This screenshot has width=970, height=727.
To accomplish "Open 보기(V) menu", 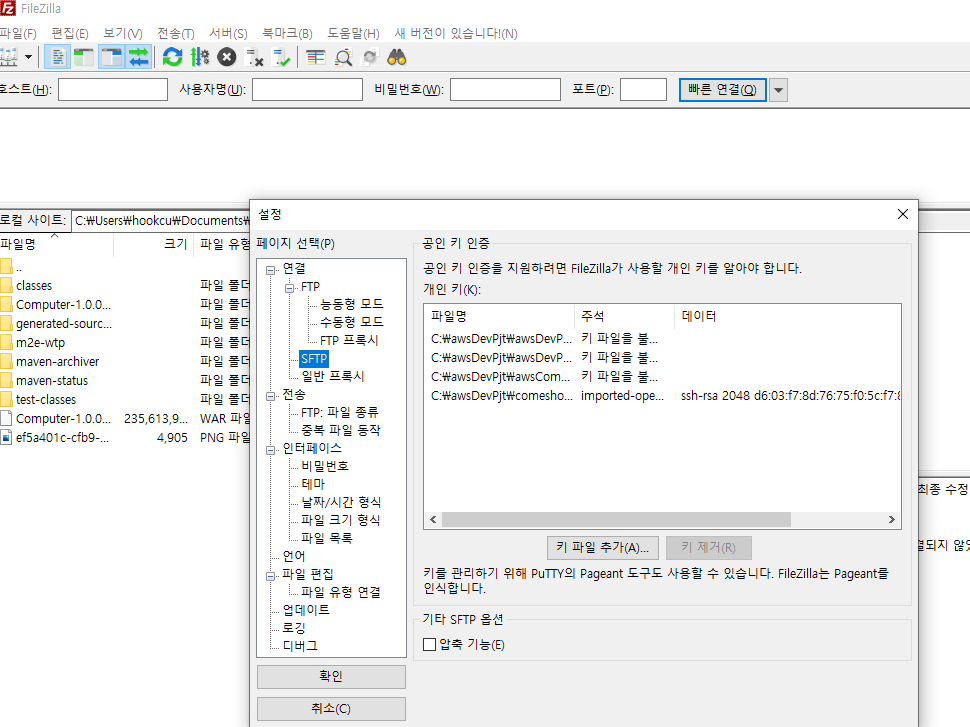I will tap(122, 33).
